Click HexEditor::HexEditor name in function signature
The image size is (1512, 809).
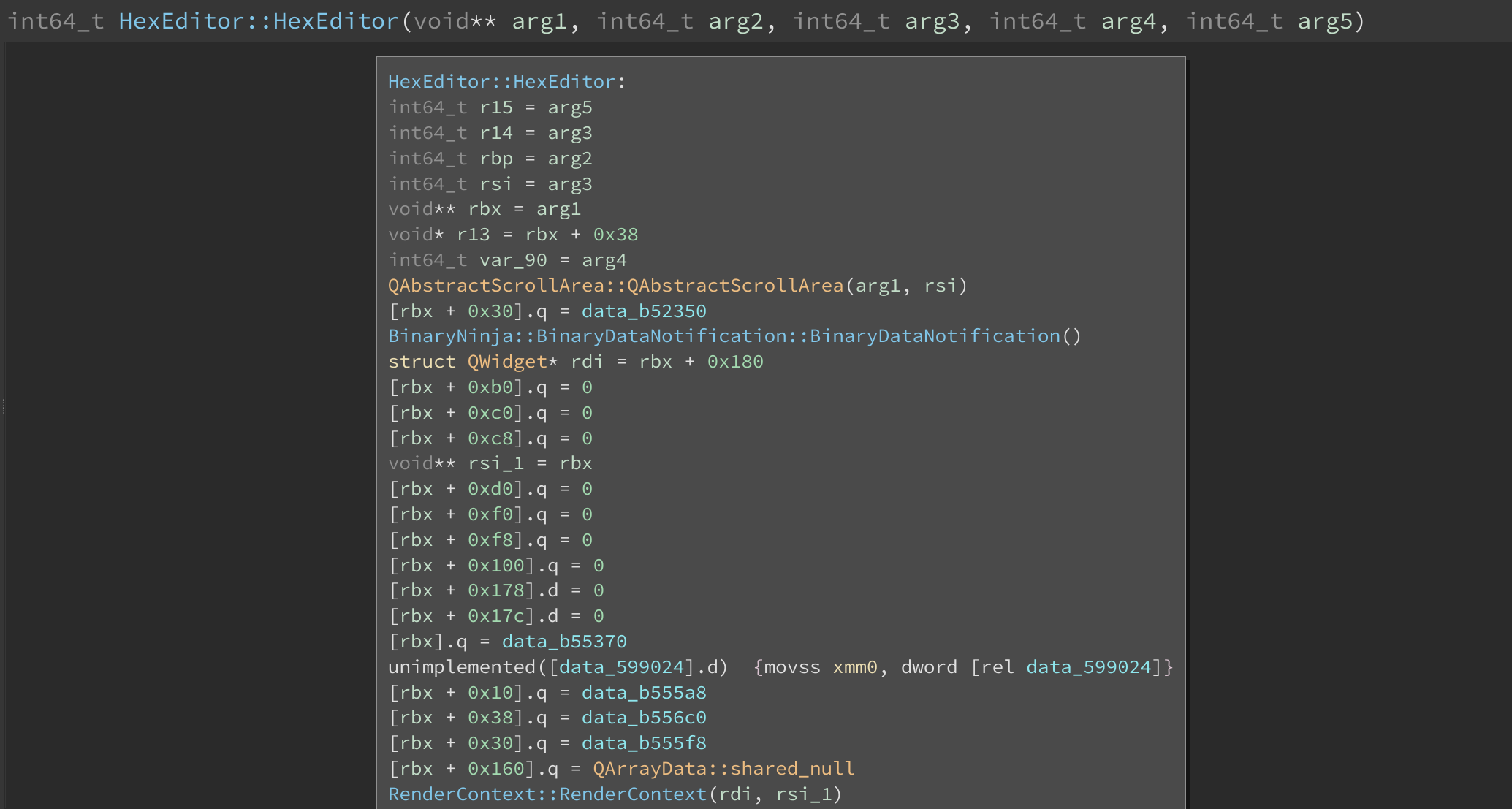point(258,20)
